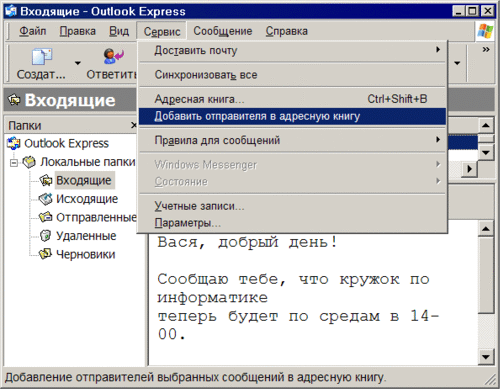Image resolution: width=500 pixels, height=389 pixels.
Task: Select the Отправленные folder
Action: click(96, 217)
